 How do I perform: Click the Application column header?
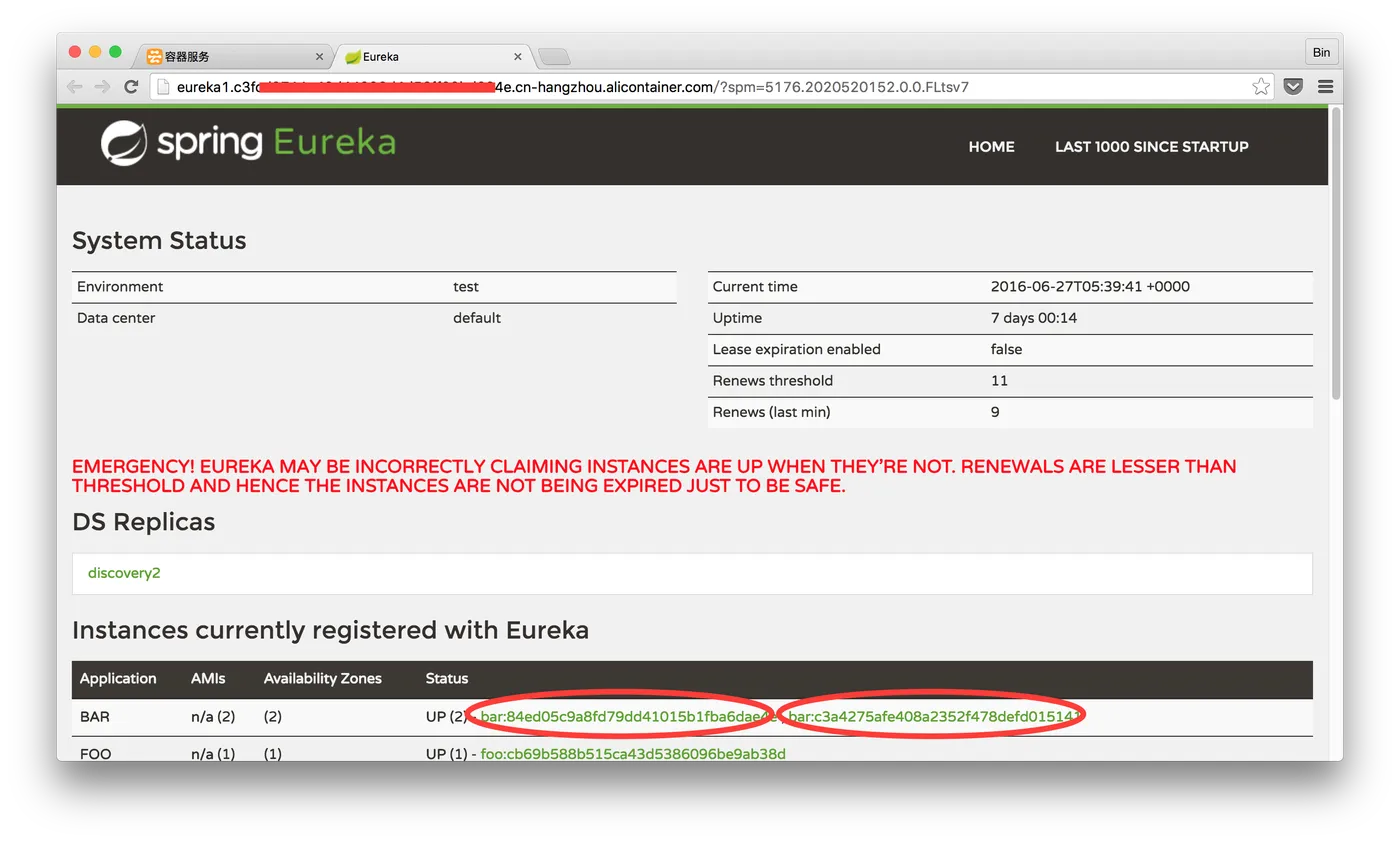(x=118, y=678)
